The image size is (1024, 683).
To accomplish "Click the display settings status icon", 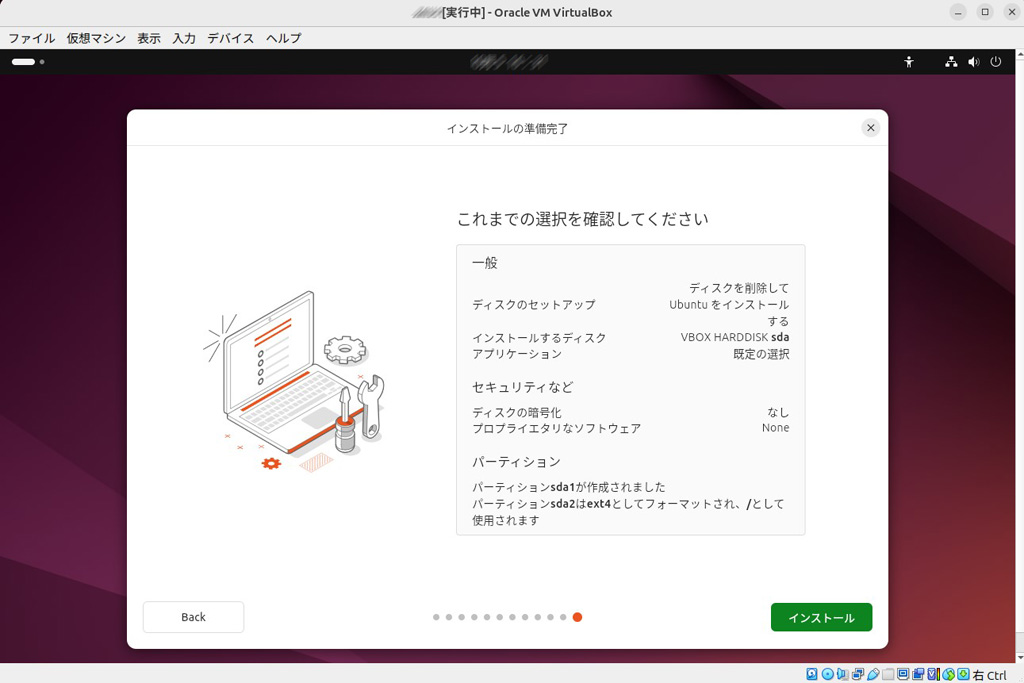I will [x=903, y=674].
